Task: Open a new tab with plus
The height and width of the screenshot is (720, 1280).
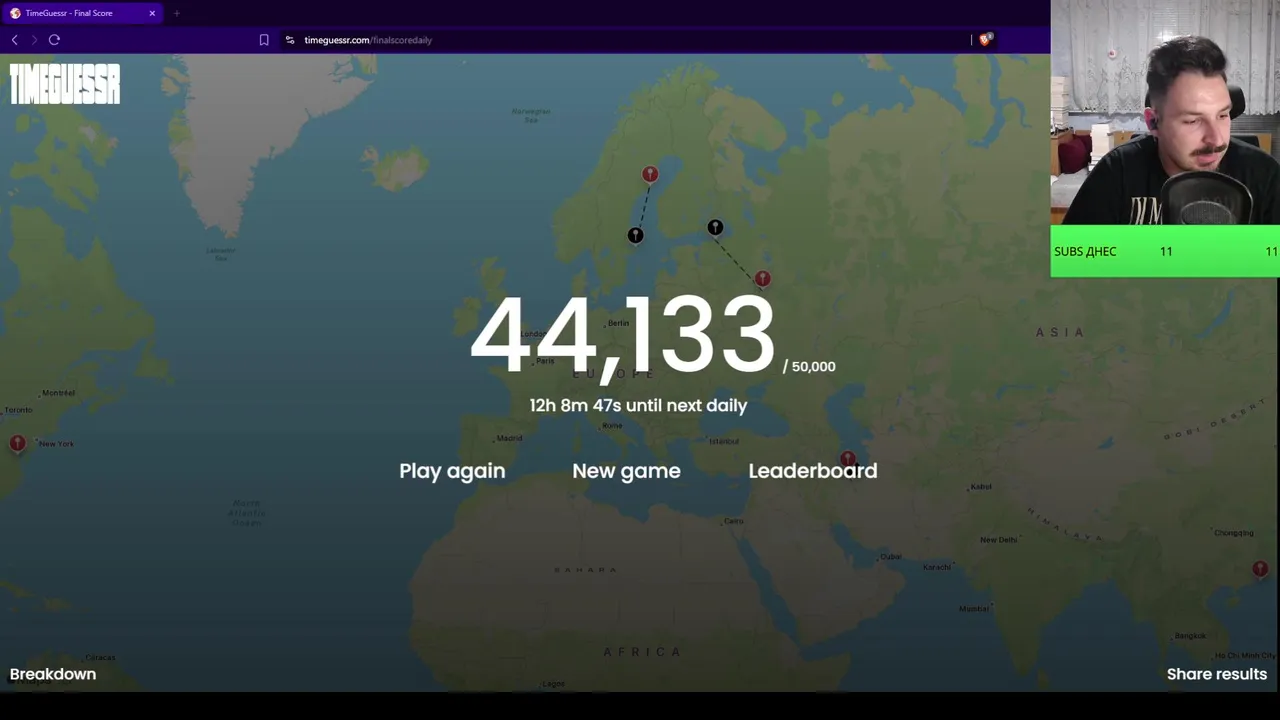Action: pos(176,13)
